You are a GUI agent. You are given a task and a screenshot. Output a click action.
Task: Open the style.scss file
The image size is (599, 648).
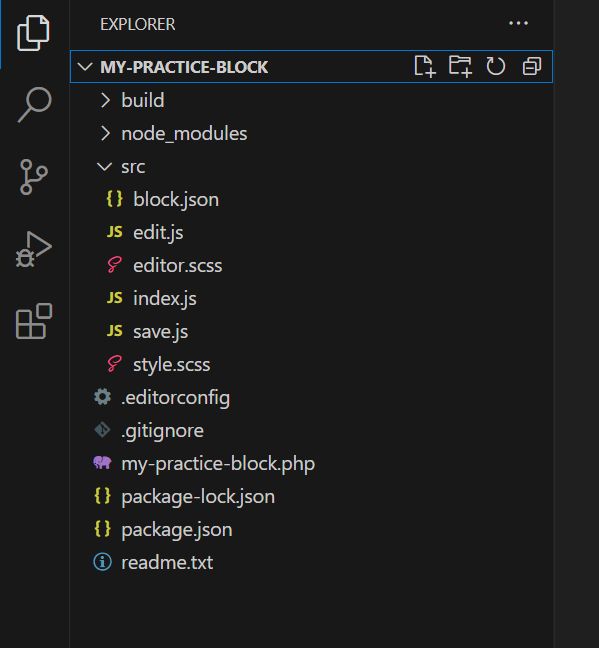point(172,365)
